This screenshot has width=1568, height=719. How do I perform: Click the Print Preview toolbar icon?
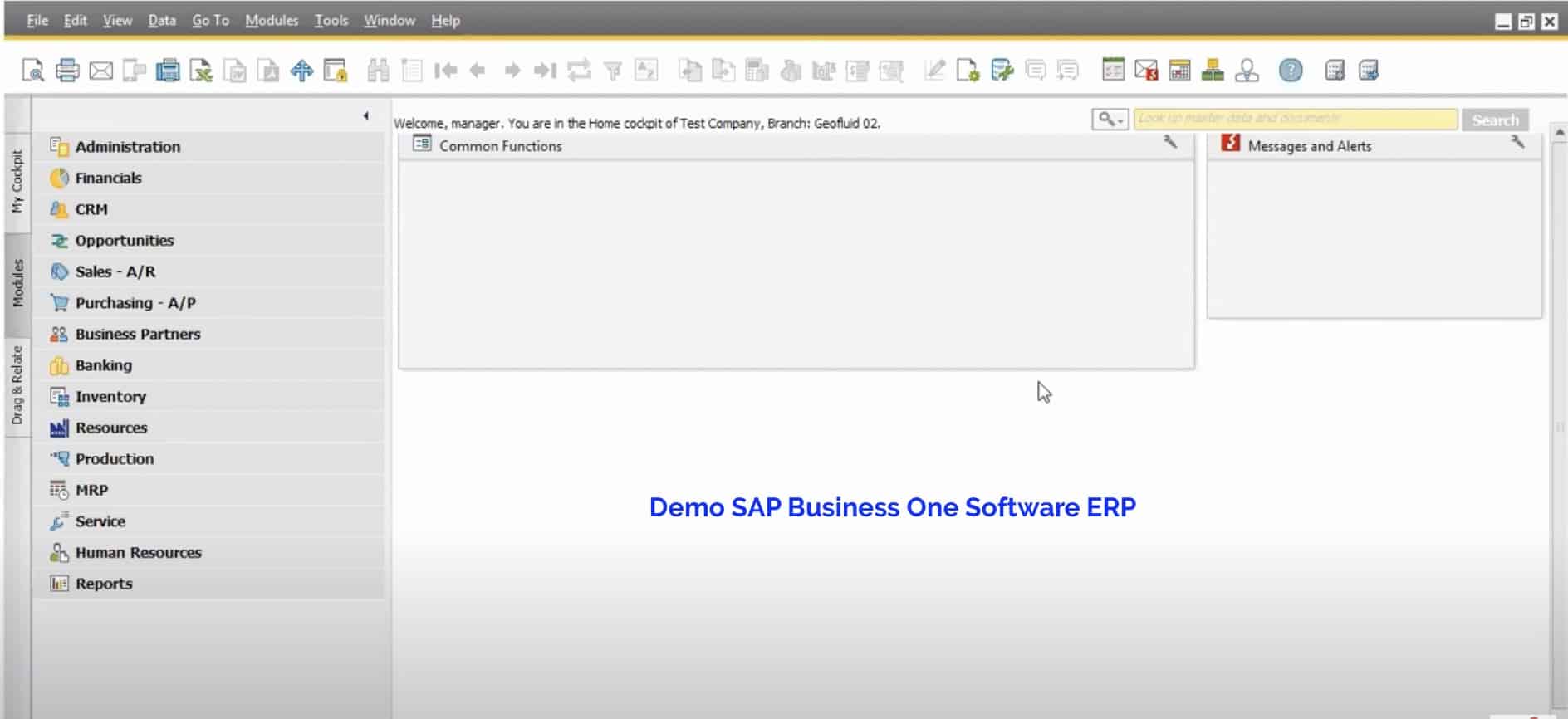click(x=33, y=71)
